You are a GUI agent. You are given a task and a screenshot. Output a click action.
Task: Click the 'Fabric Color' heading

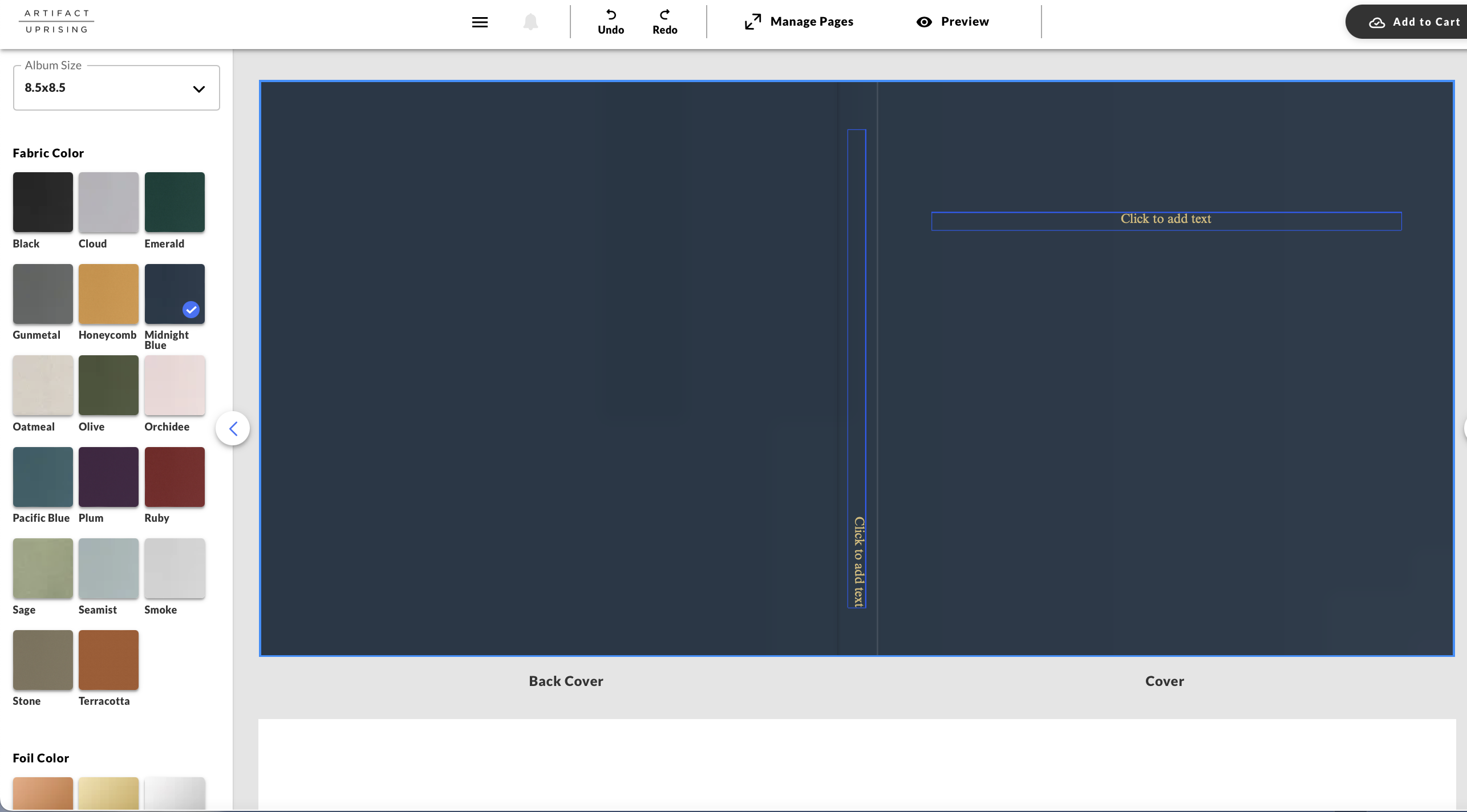[x=48, y=153]
